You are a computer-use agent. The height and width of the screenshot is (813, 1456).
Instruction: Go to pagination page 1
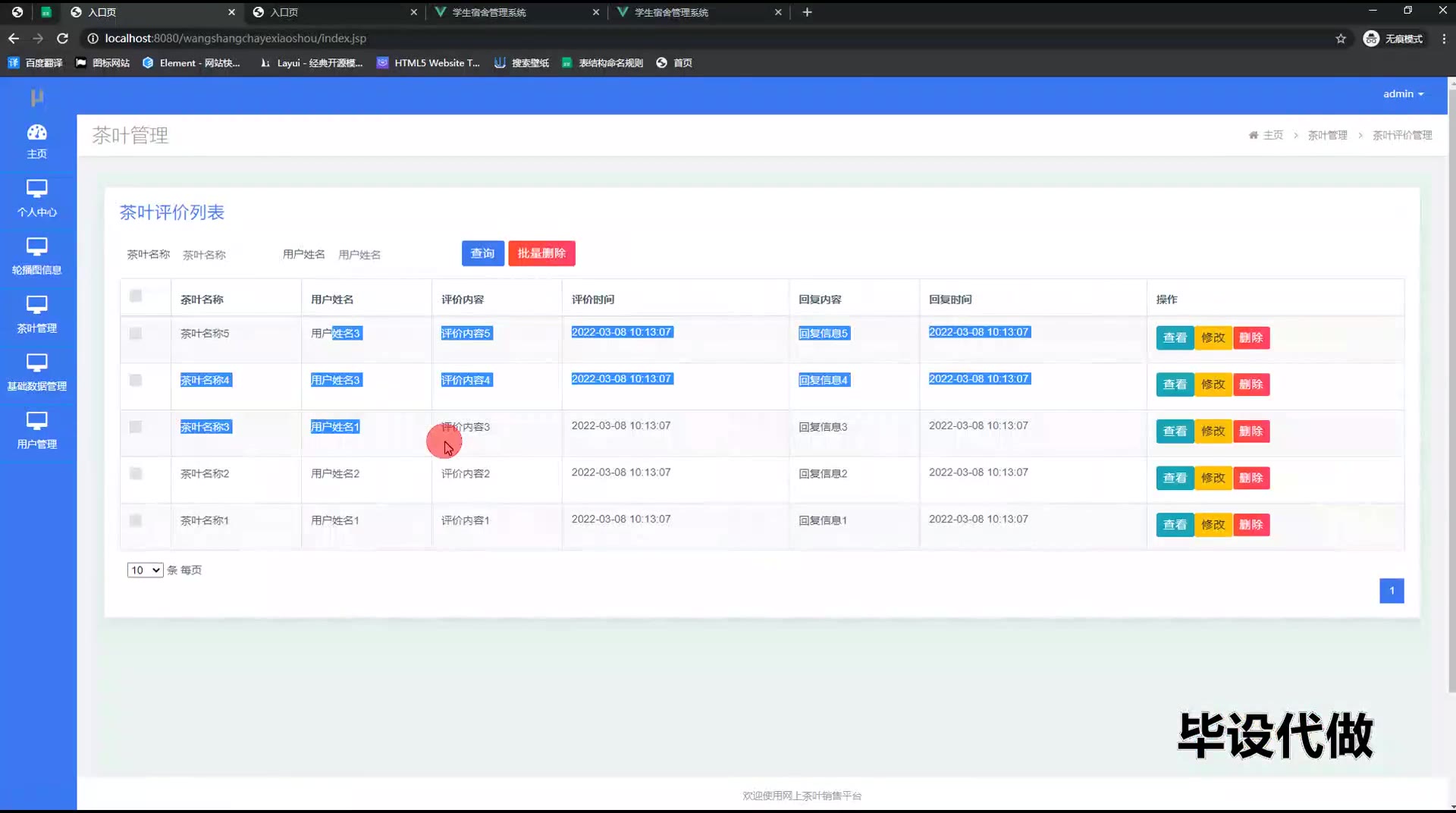[x=1392, y=591]
